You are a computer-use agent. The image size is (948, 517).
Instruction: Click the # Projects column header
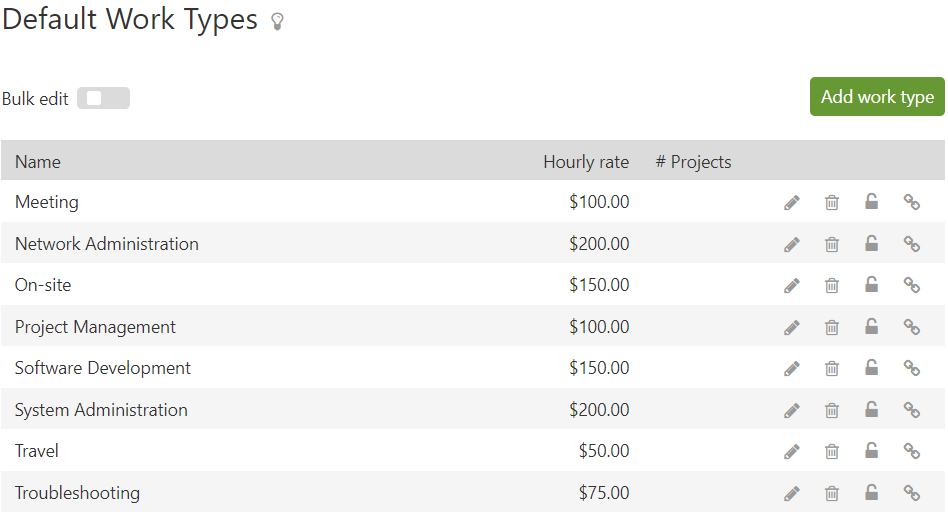tap(693, 162)
